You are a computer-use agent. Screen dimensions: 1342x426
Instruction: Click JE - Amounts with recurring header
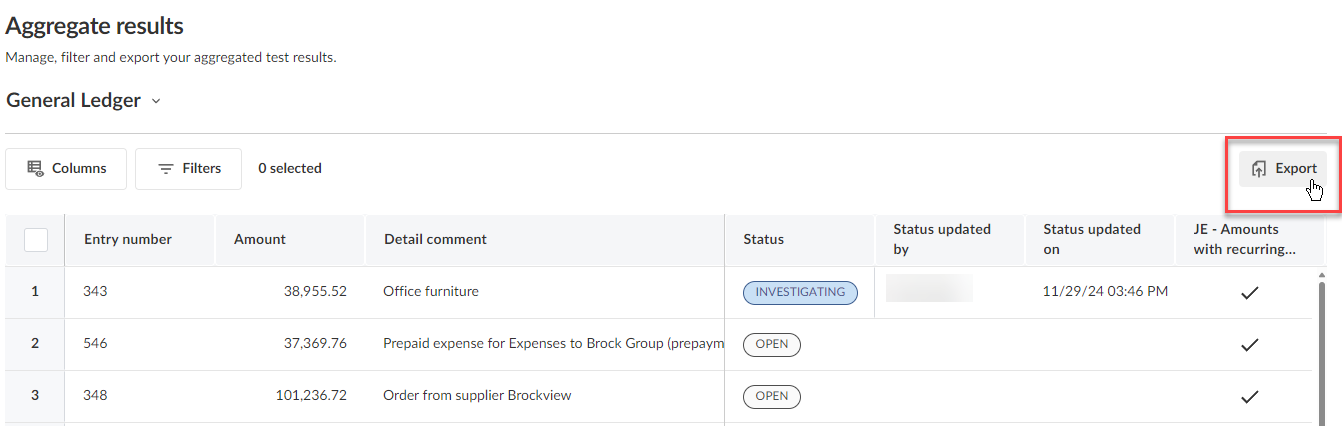(1244, 240)
